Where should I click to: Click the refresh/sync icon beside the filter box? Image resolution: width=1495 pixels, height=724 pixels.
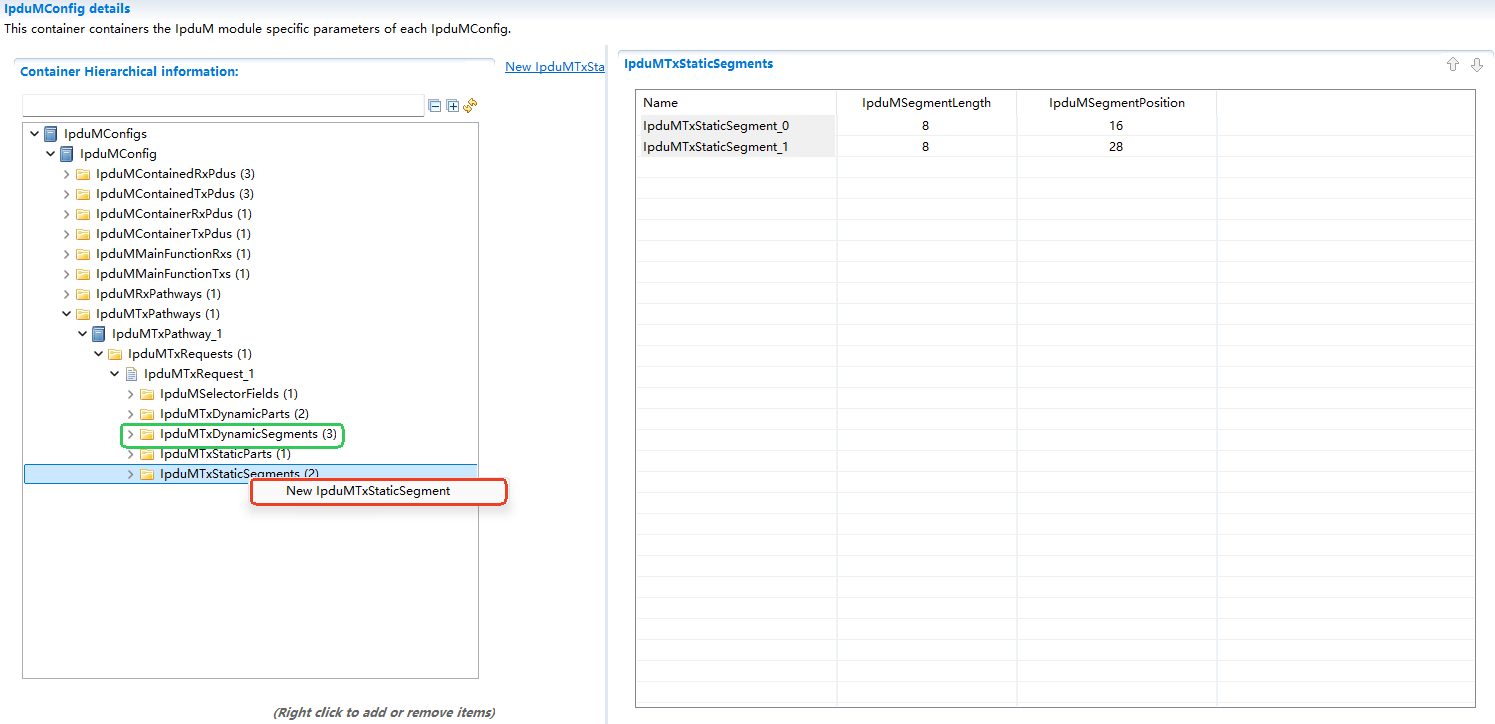(470, 105)
